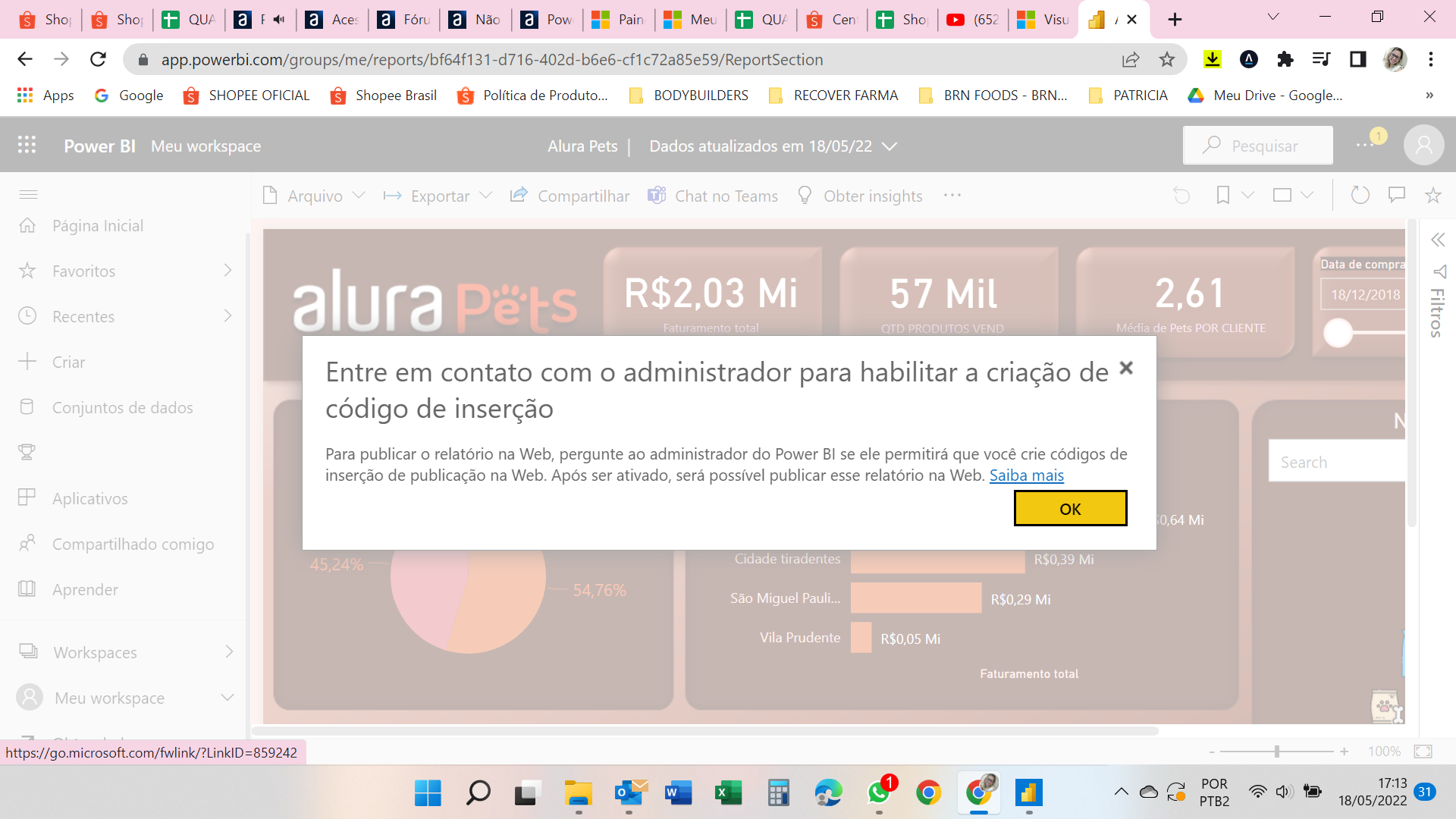Switch to the Fóru tab
This screenshot has height=819, width=1456.
404,20
